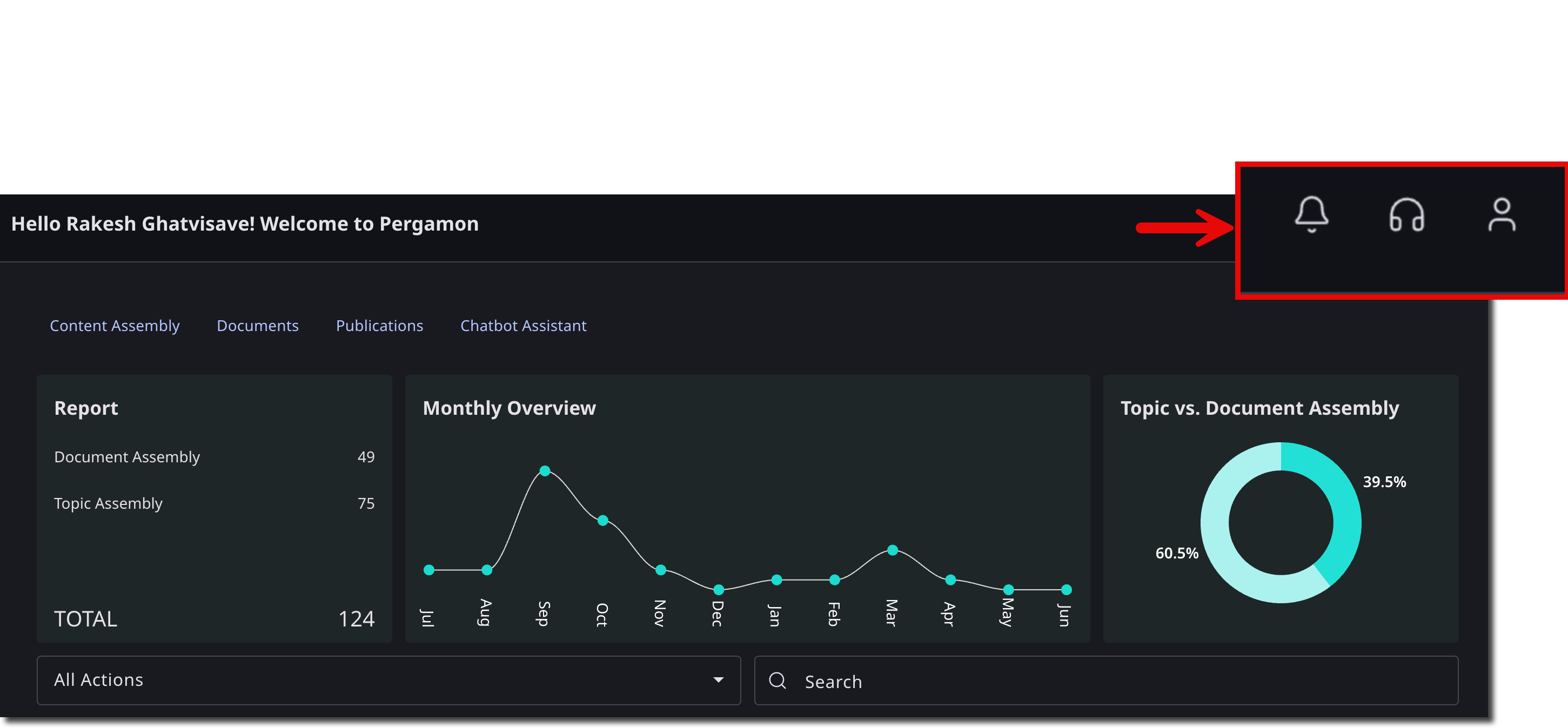Image resolution: width=1568 pixels, height=728 pixels.
Task: Select the Sep peak data point
Action: [545, 471]
